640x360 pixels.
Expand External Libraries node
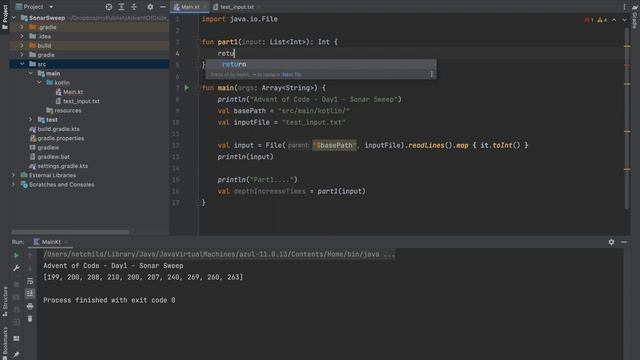(x=13, y=175)
